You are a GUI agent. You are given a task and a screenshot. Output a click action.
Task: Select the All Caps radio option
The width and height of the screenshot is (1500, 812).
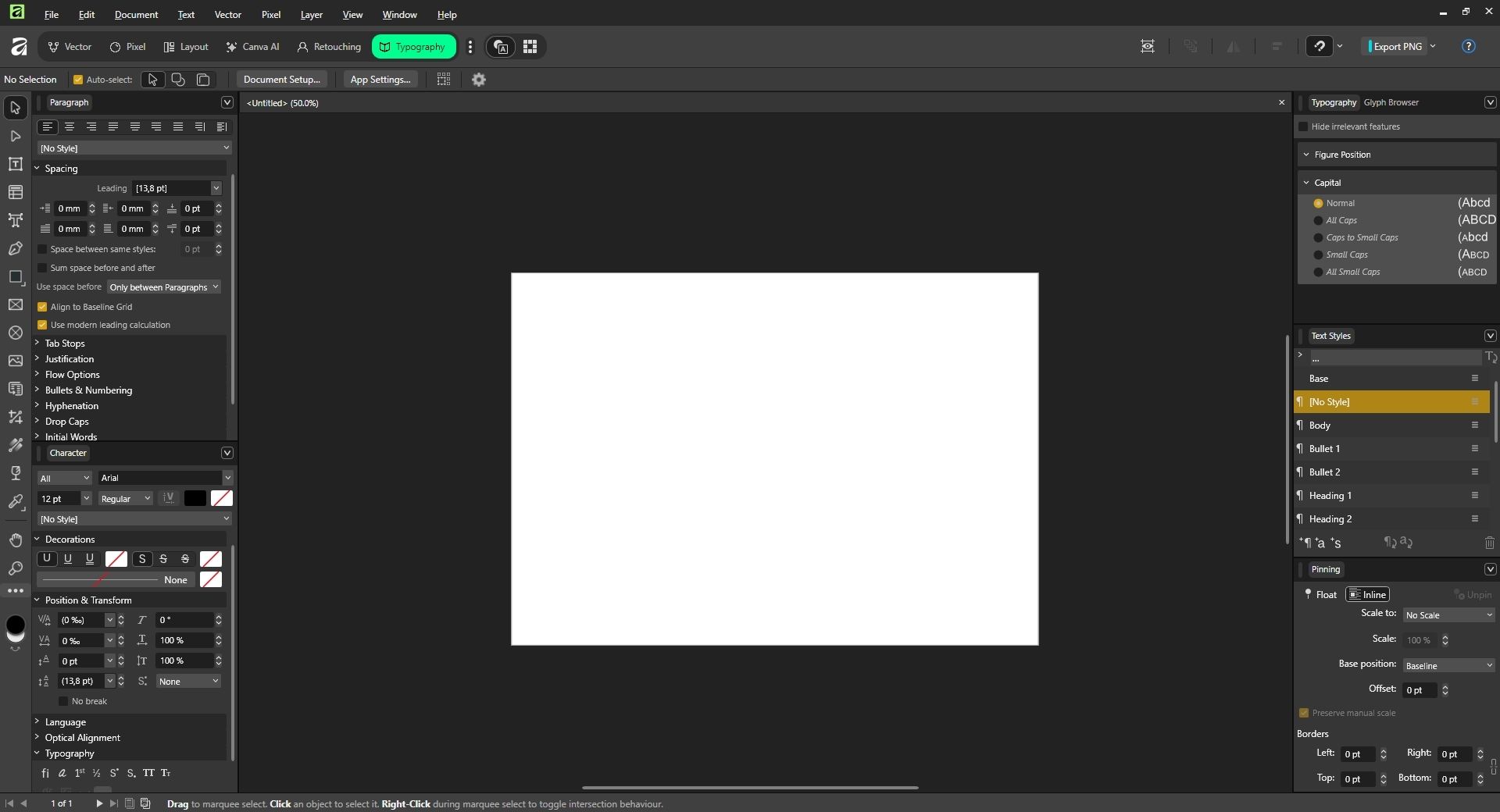[1318, 220]
